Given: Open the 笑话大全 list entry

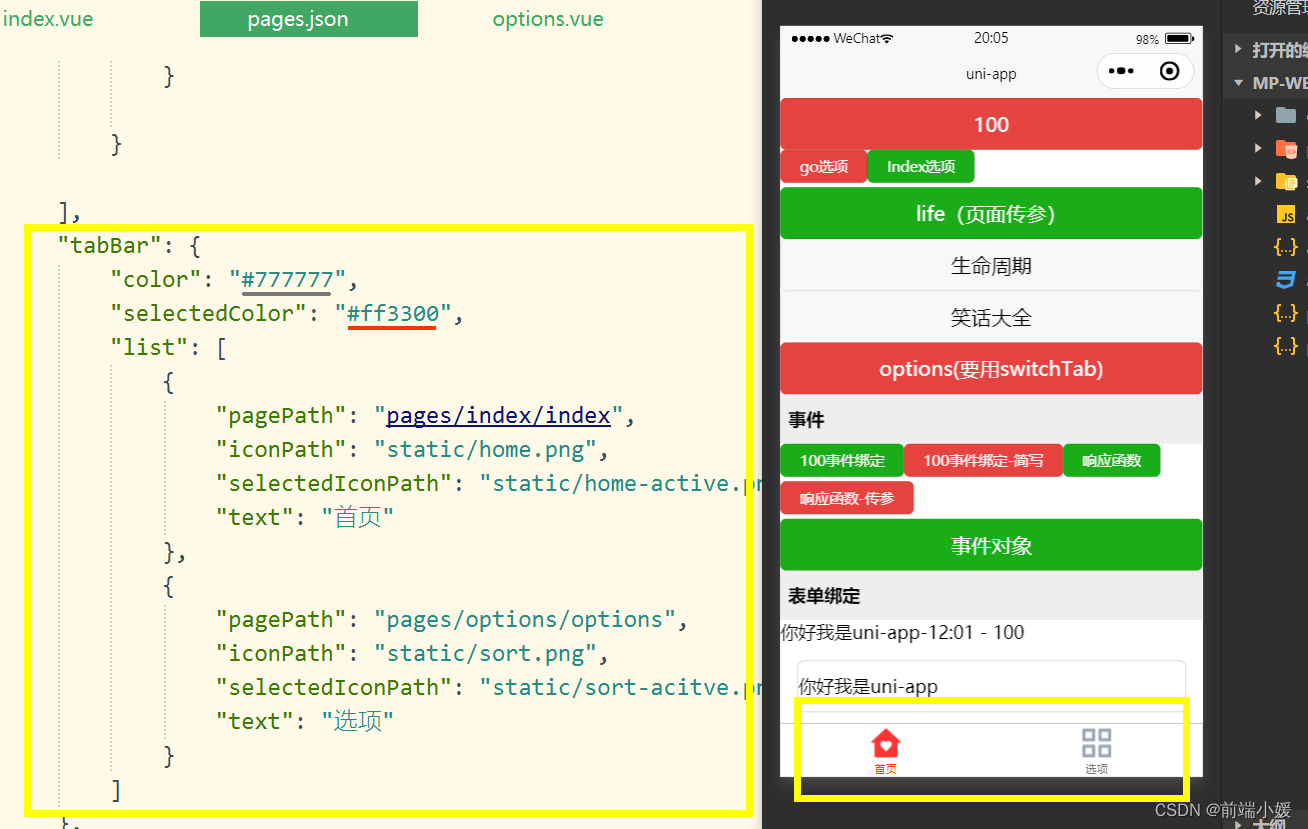Looking at the screenshot, I should [x=991, y=318].
